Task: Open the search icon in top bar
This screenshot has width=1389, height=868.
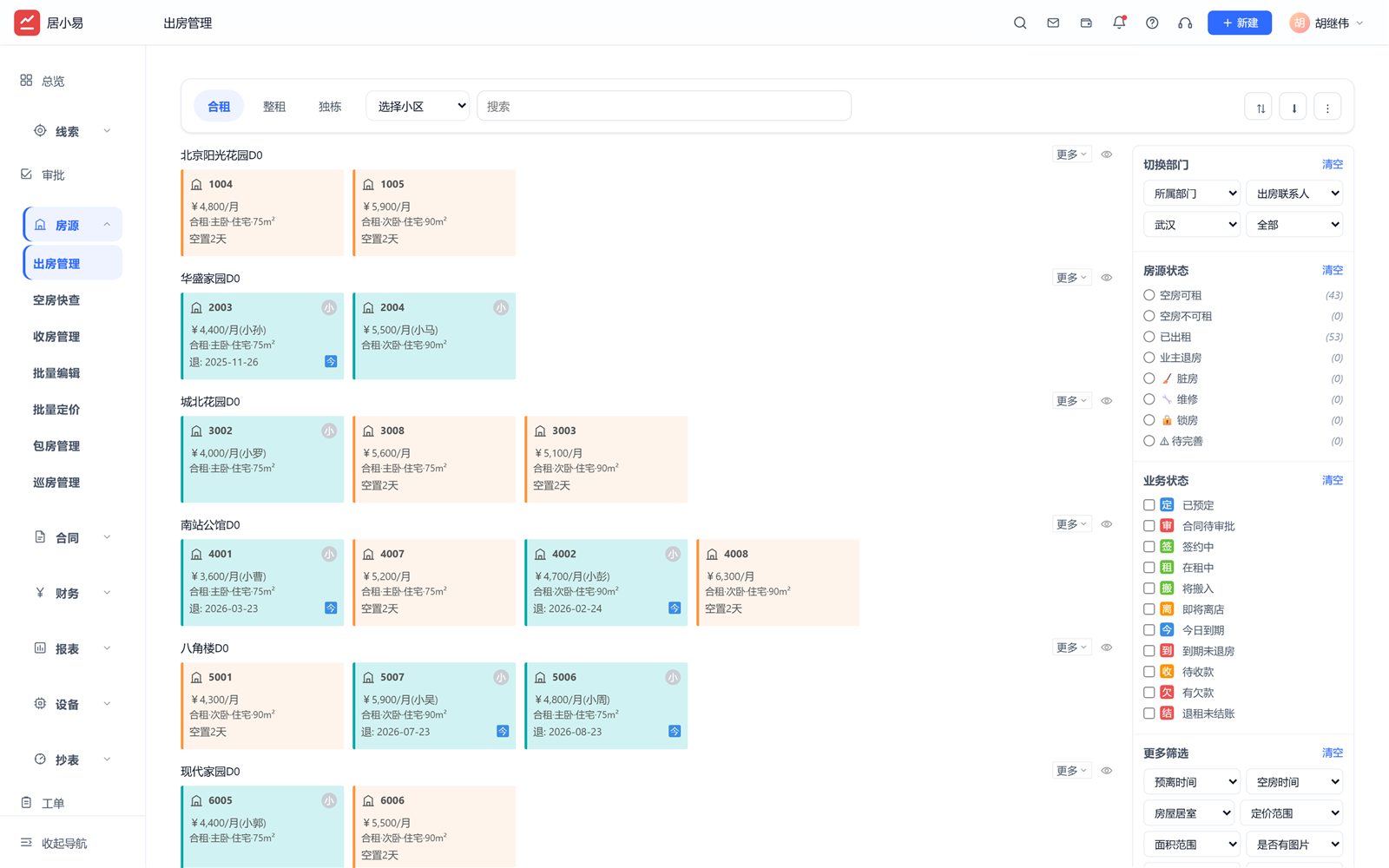Action: click(1020, 23)
